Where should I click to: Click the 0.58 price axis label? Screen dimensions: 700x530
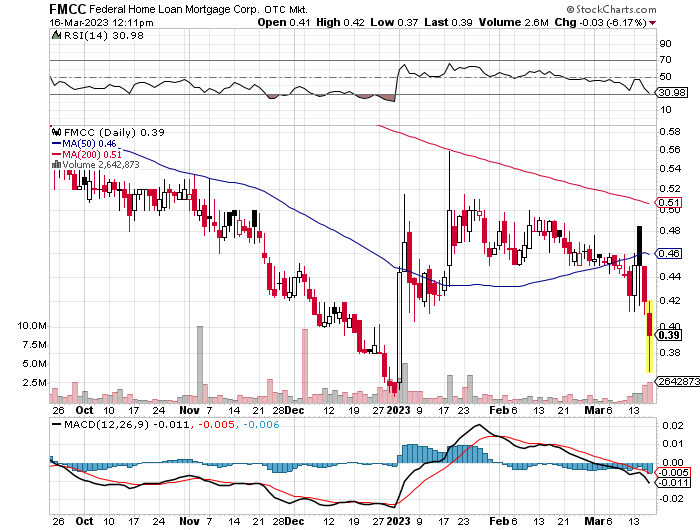point(670,131)
